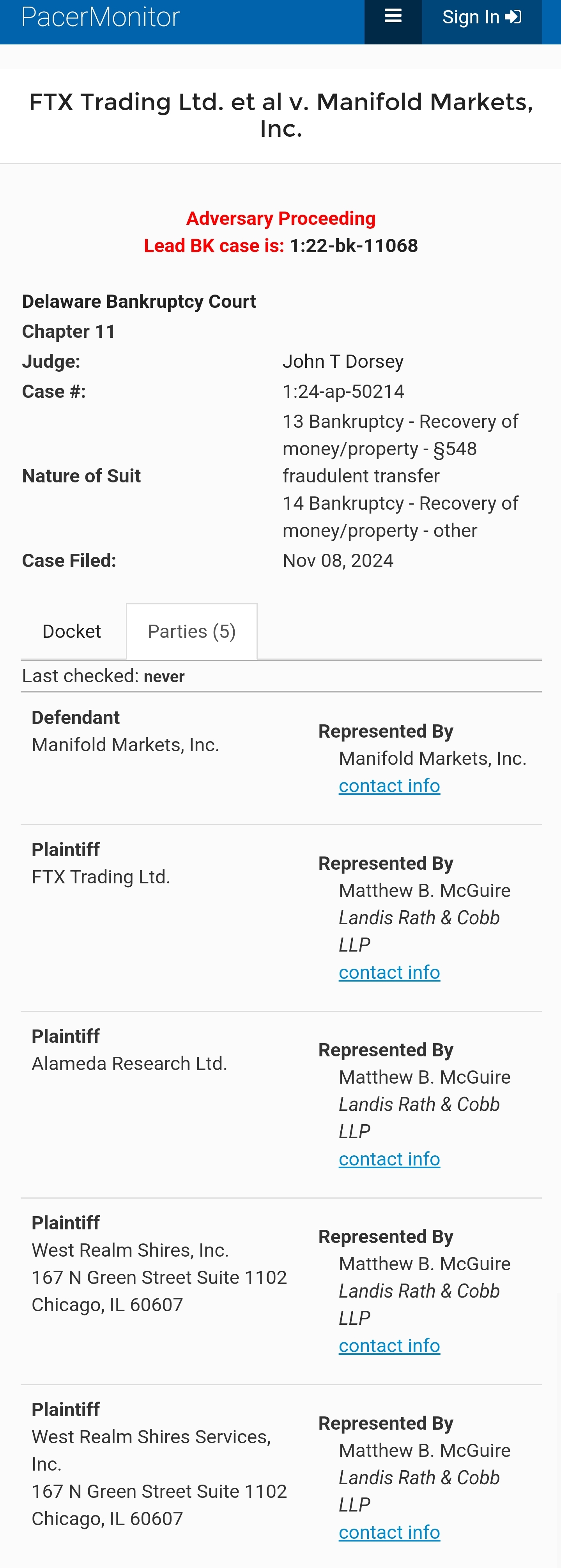The image size is (561, 1568).
Task: Open contact info for West Realm Shires, Inc. attorney
Action: (x=389, y=1345)
